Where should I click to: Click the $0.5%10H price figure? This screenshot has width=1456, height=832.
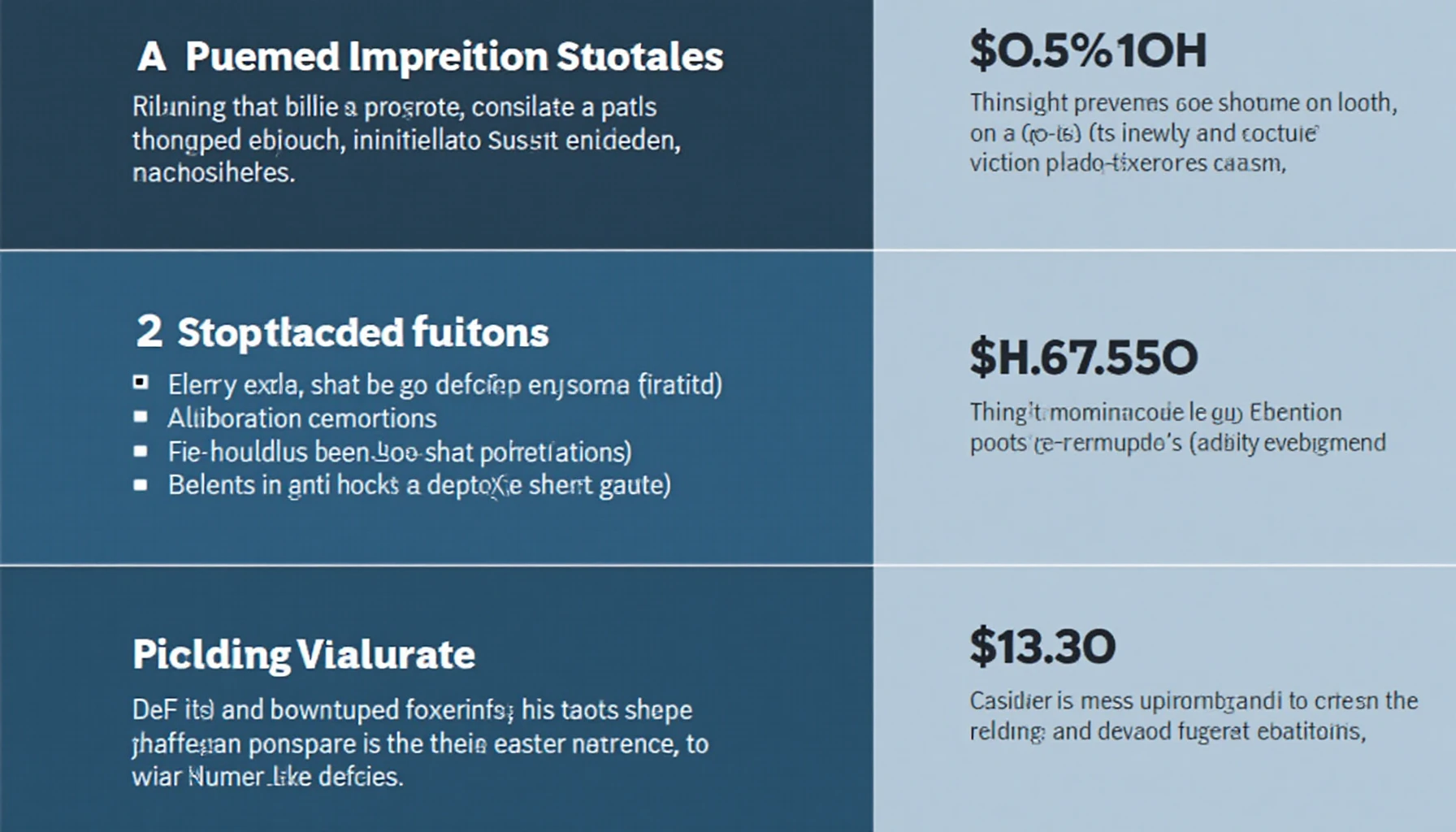click(1088, 51)
